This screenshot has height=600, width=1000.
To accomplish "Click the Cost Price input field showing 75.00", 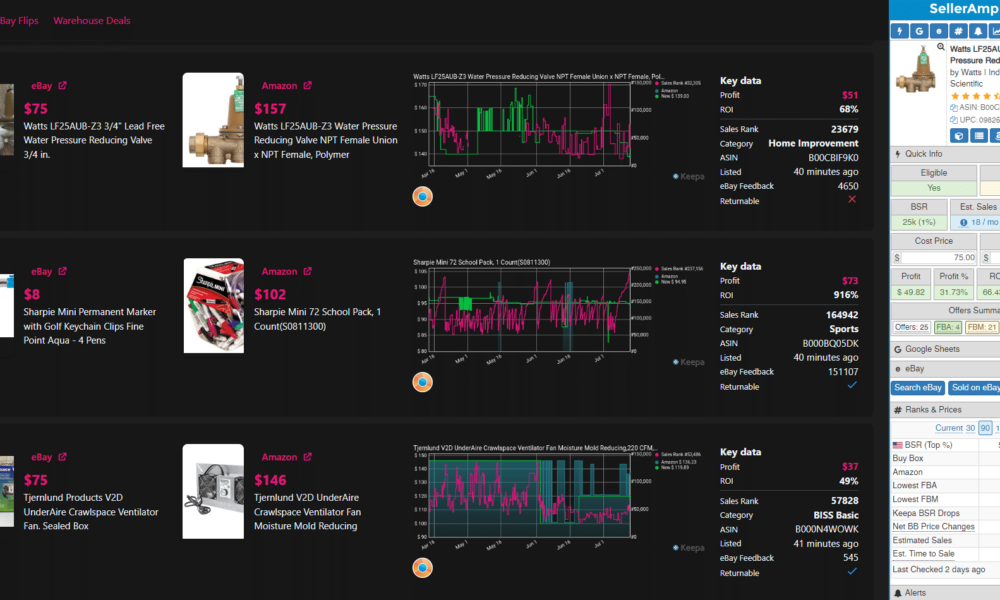I will coord(938,258).
